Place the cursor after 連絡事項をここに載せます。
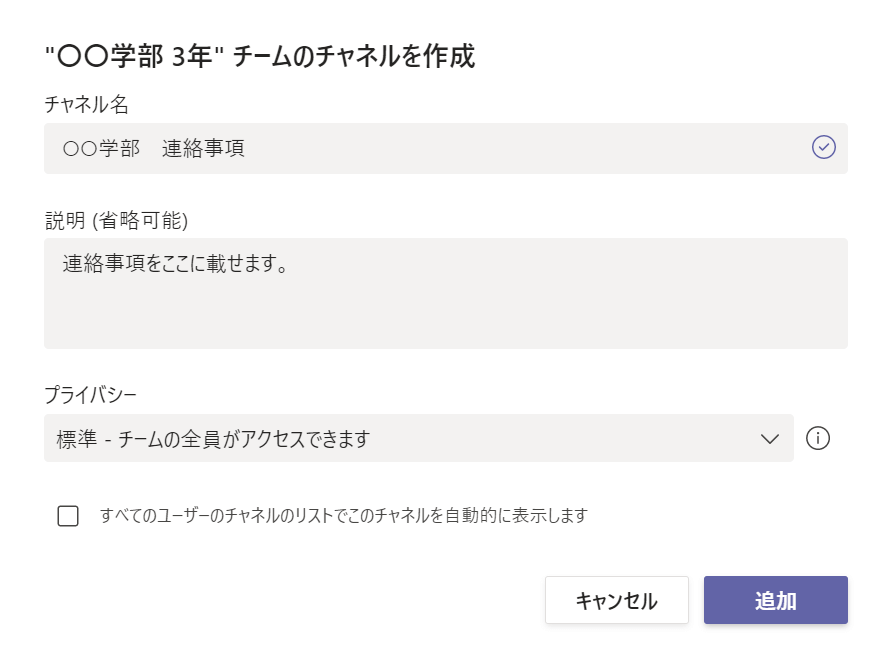Viewport: 894px width, 669px height. 291,263
